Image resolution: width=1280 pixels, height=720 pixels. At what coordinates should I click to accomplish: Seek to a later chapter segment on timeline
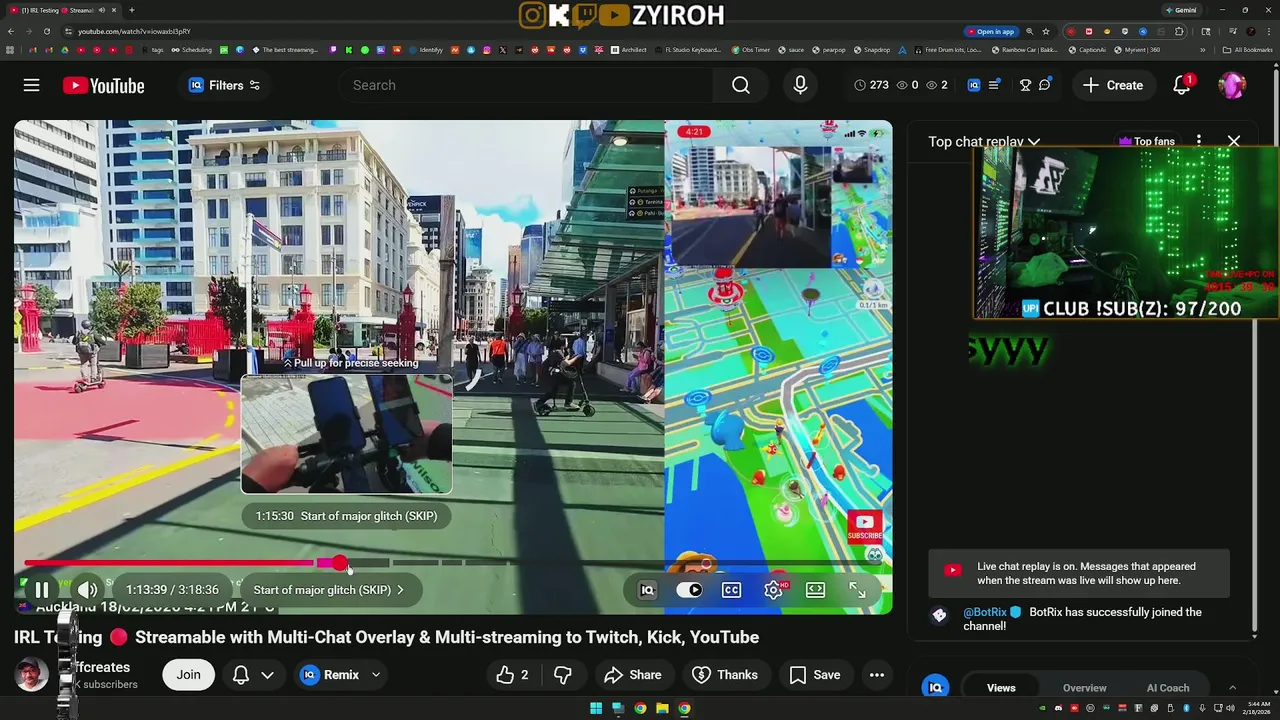coord(415,563)
